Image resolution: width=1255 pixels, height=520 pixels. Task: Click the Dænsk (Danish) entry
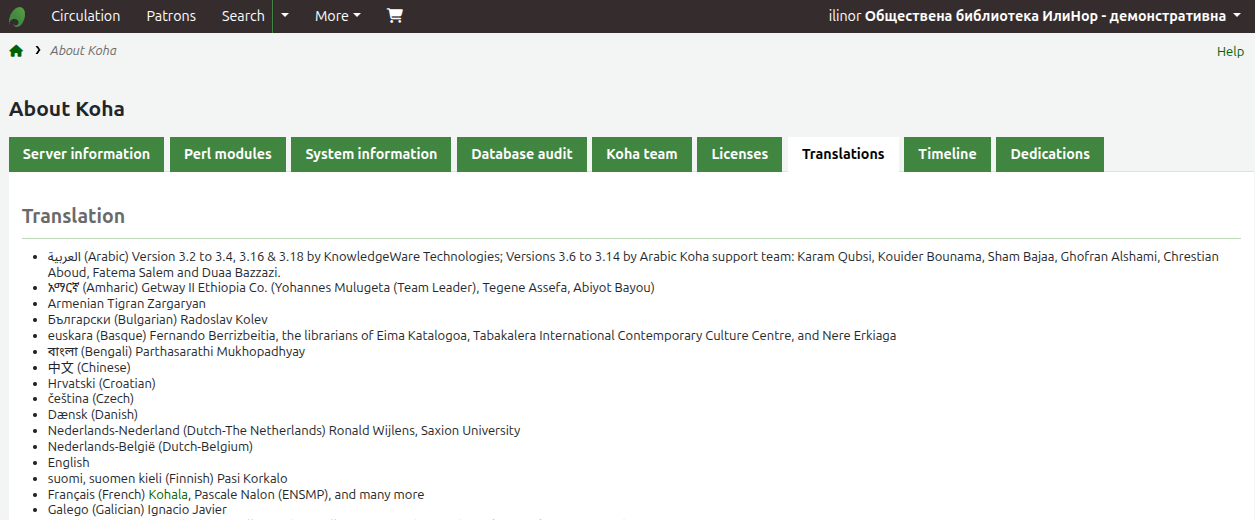click(x=93, y=414)
